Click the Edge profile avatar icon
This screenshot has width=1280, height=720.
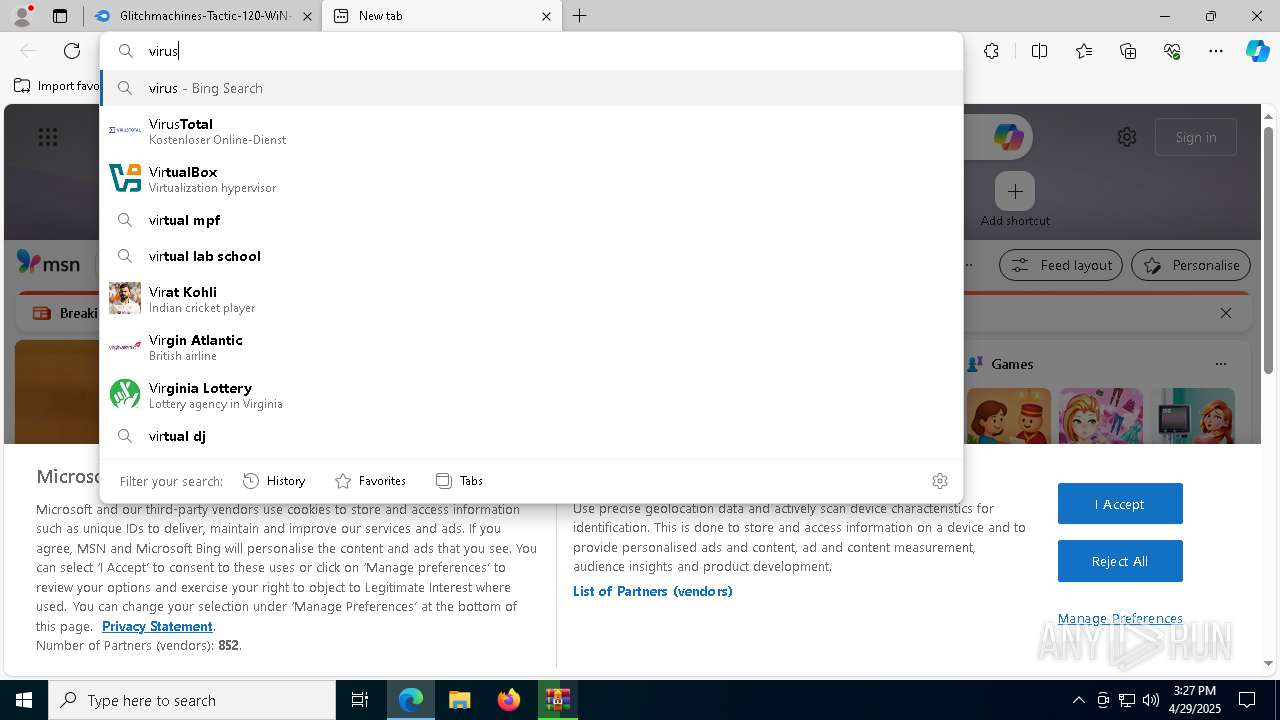pyautogui.click(x=21, y=16)
